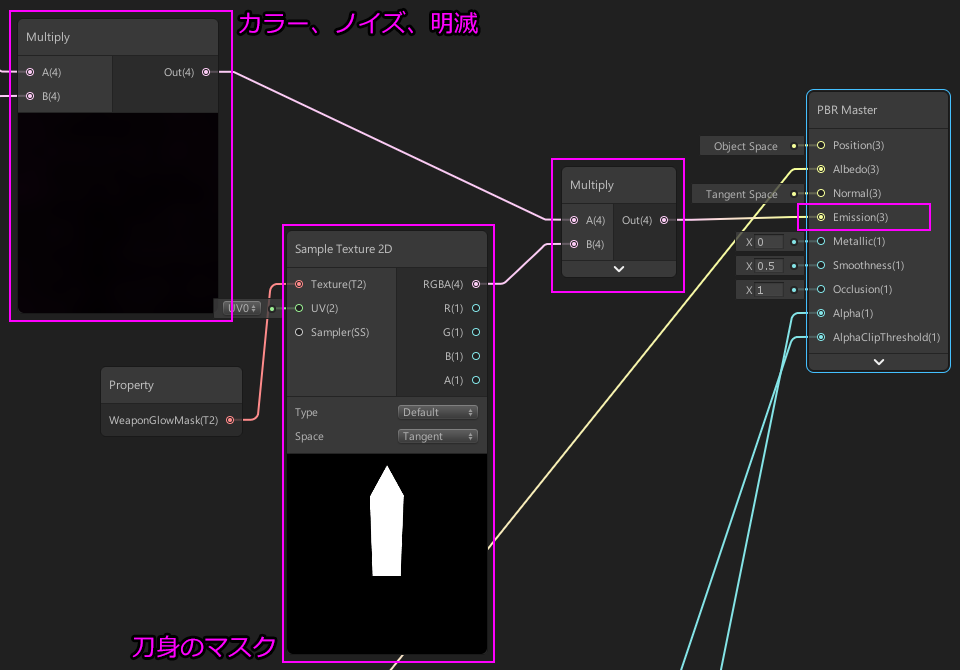Open the Space dropdown set to Tangent
This screenshot has height=670, width=960.
tap(438, 436)
